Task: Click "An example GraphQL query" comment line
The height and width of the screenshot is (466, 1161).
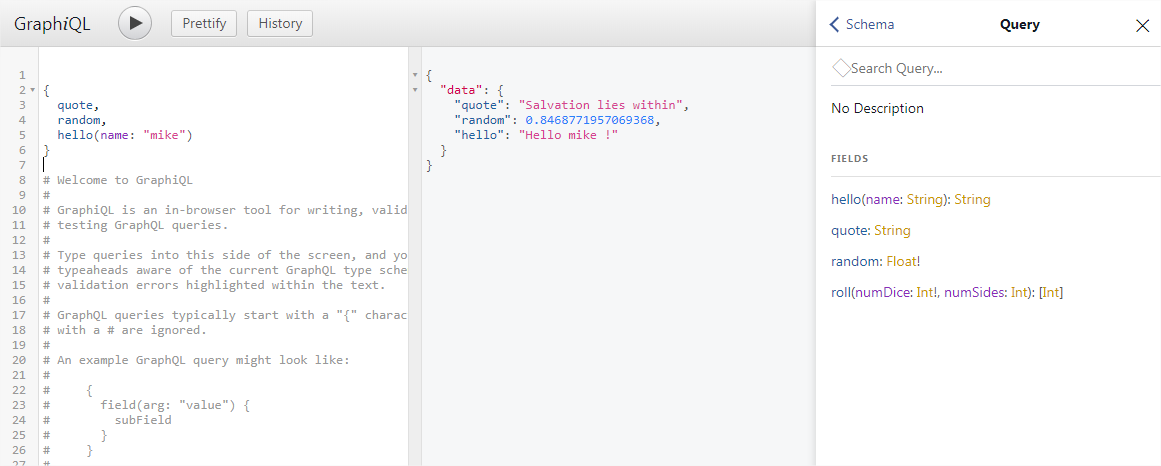Action: (195, 360)
